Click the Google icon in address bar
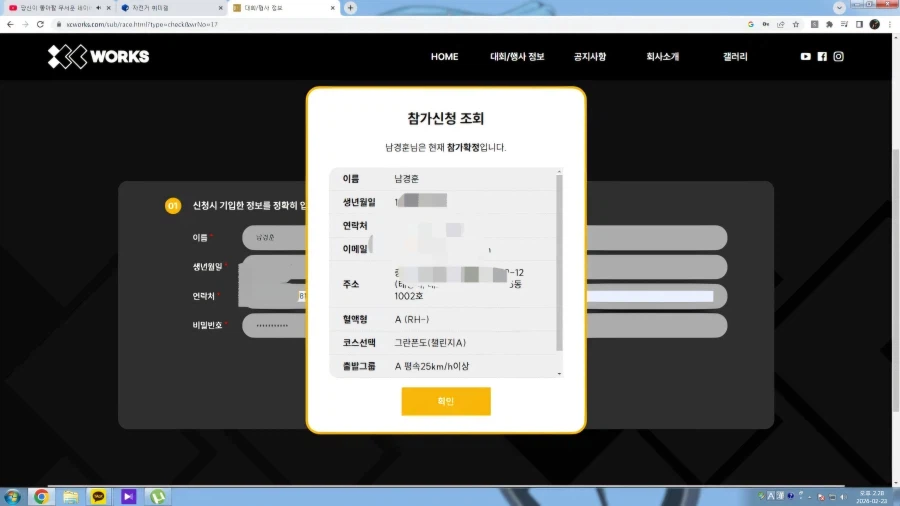This screenshot has width=900, height=506. coord(751,24)
